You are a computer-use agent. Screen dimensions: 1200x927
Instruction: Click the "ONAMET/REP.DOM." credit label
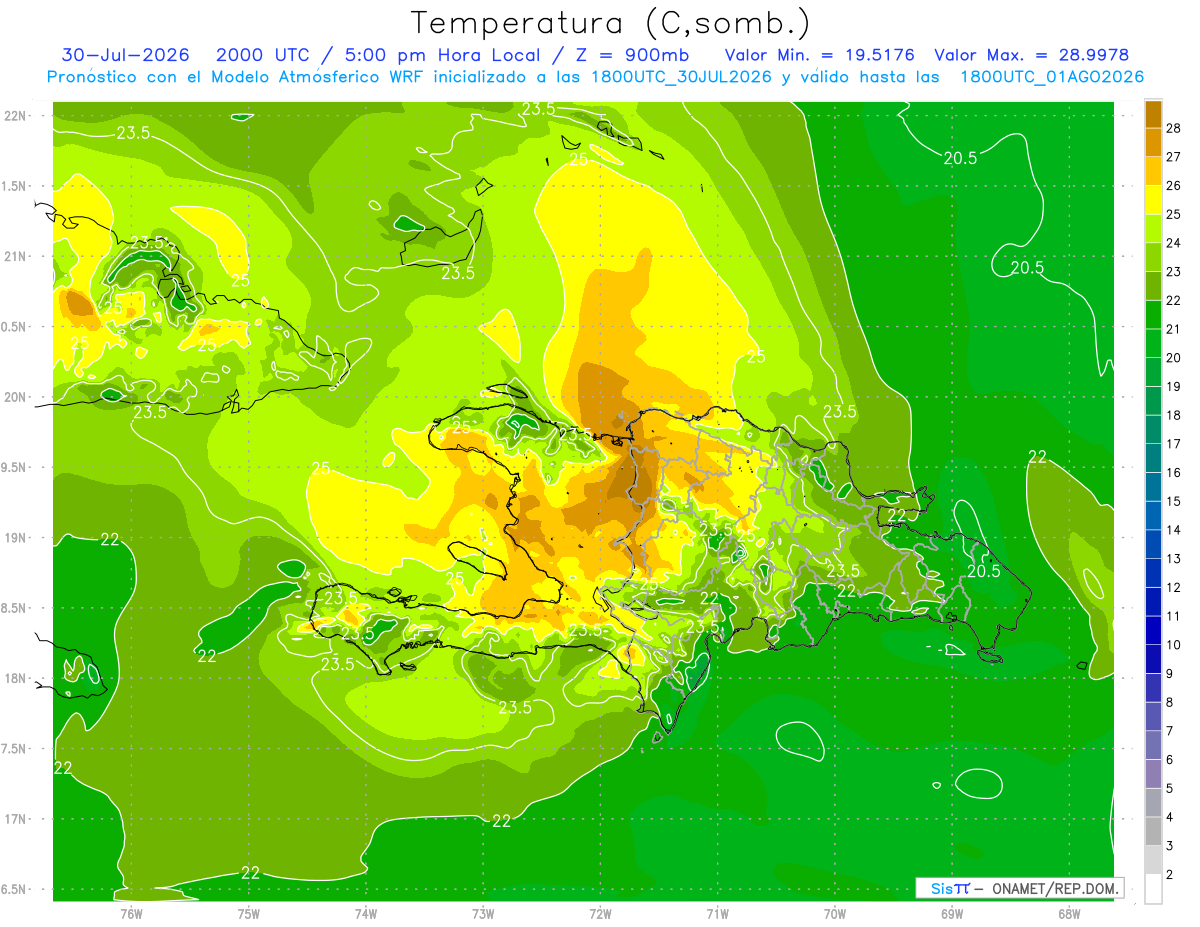[1056, 888]
